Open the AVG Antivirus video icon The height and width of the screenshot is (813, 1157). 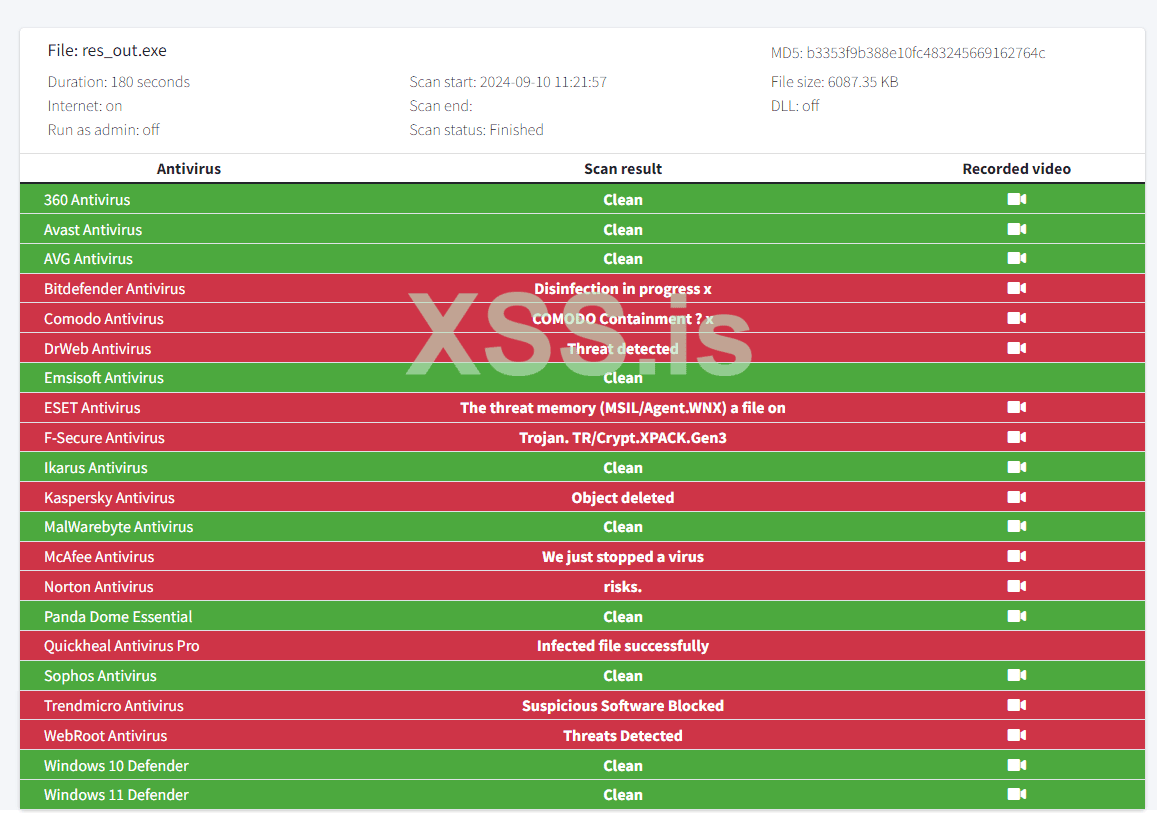1016,258
